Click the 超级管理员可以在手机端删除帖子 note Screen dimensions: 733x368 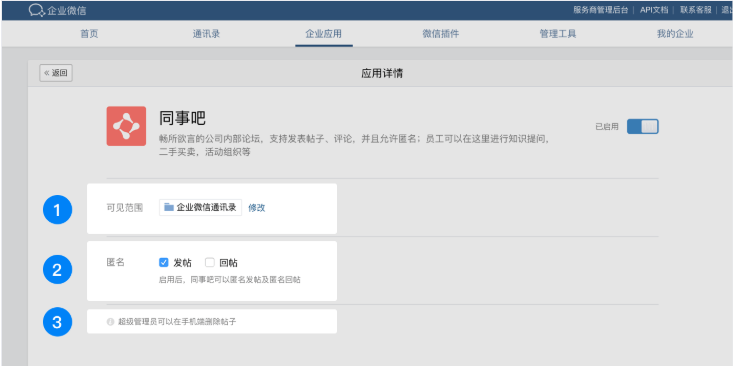177,322
